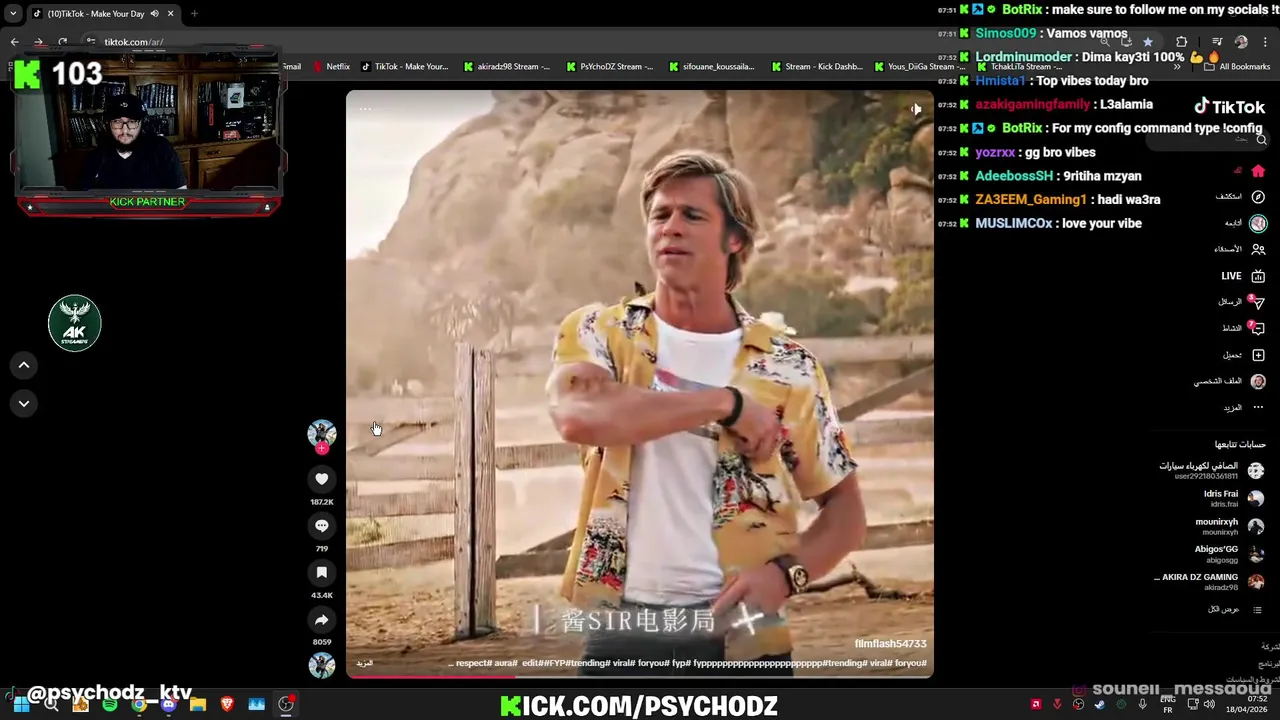The height and width of the screenshot is (720, 1280).
Task: Open Activity notifications in TikTok sidebar
Action: pos(1244,328)
